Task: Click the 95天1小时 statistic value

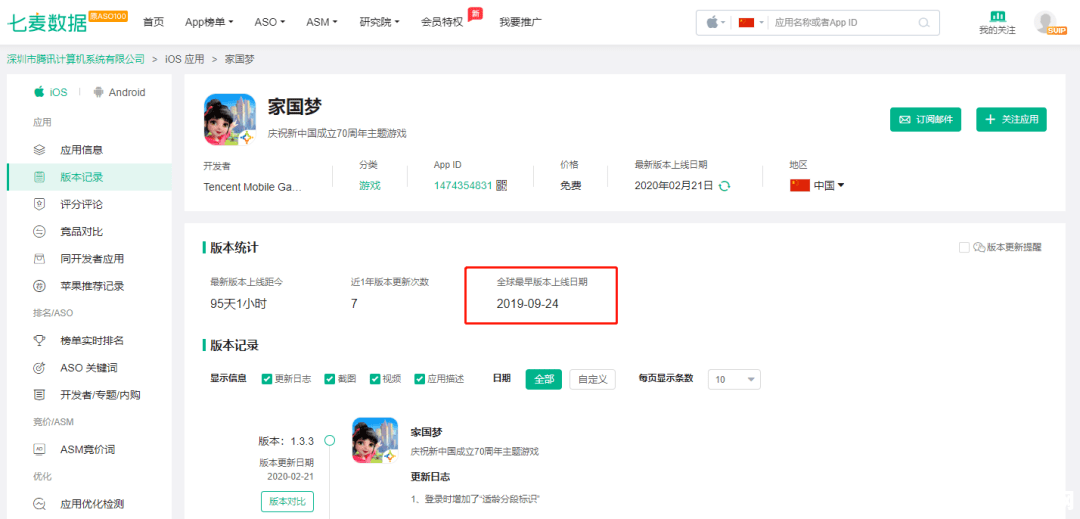Action: point(238,303)
